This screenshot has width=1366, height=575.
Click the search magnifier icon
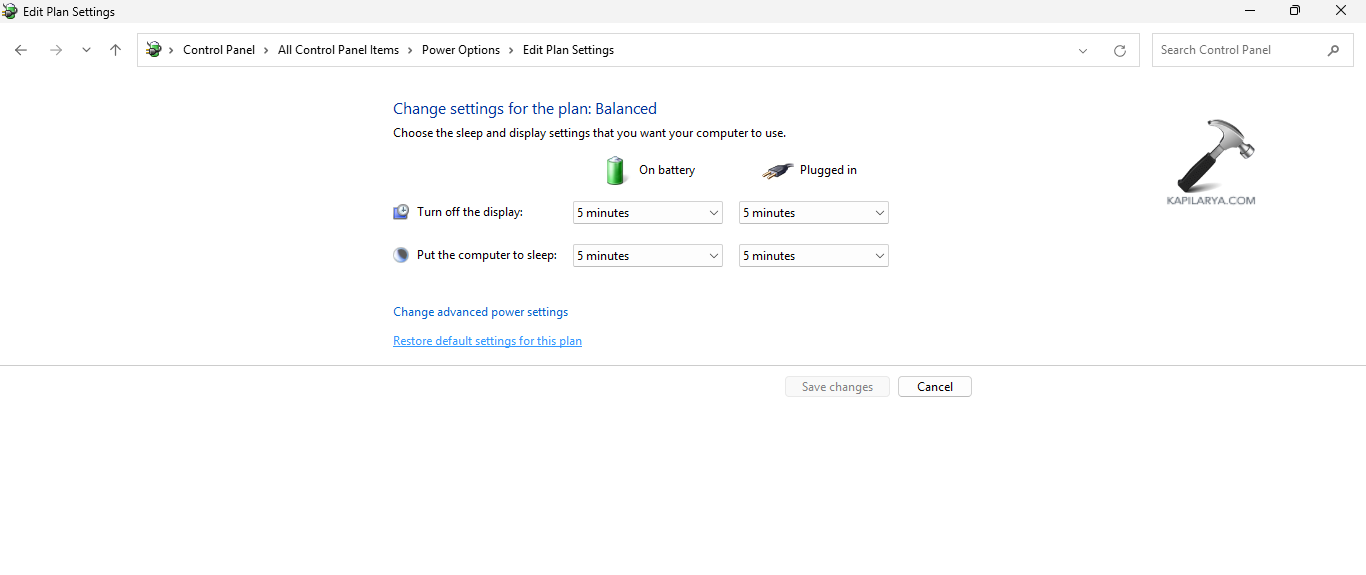coord(1333,50)
